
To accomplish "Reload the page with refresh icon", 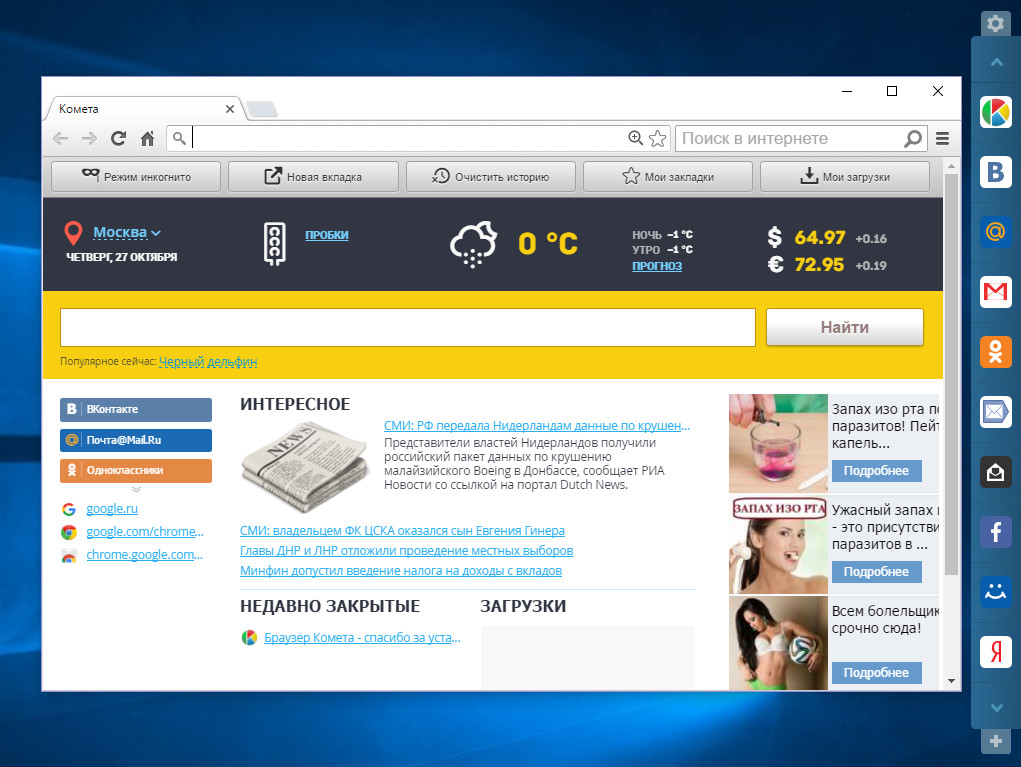I will click(x=119, y=138).
